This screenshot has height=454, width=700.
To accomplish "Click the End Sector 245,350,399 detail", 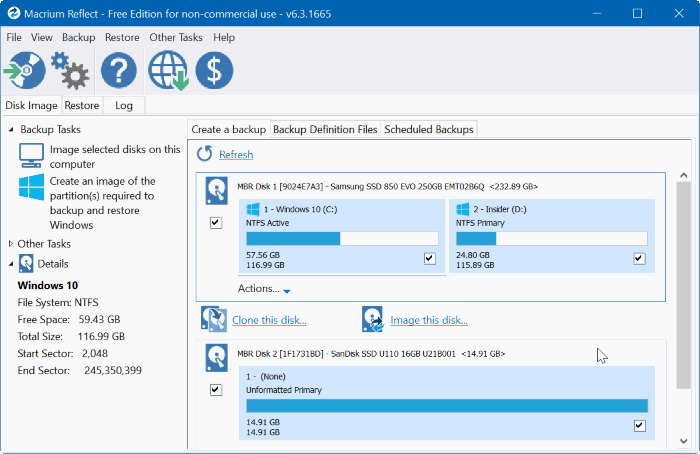I will tap(79, 371).
